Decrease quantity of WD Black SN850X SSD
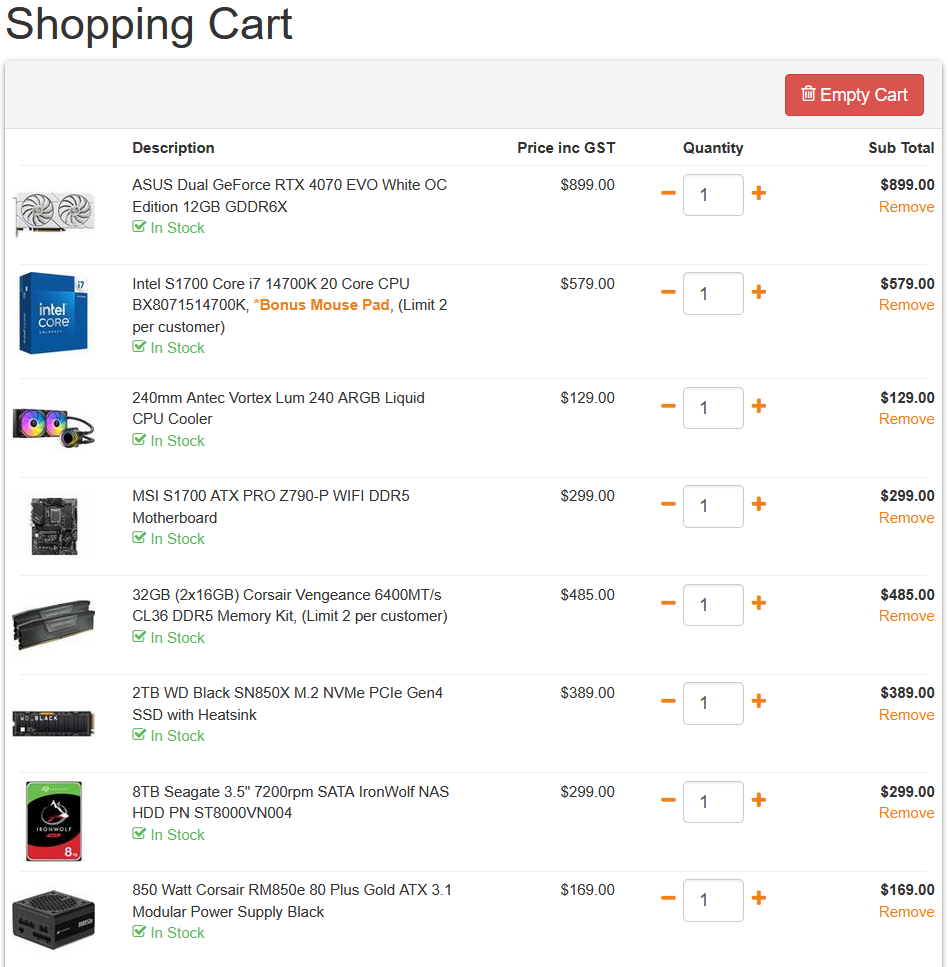The height and width of the screenshot is (967, 948). (x=668, y=702)
